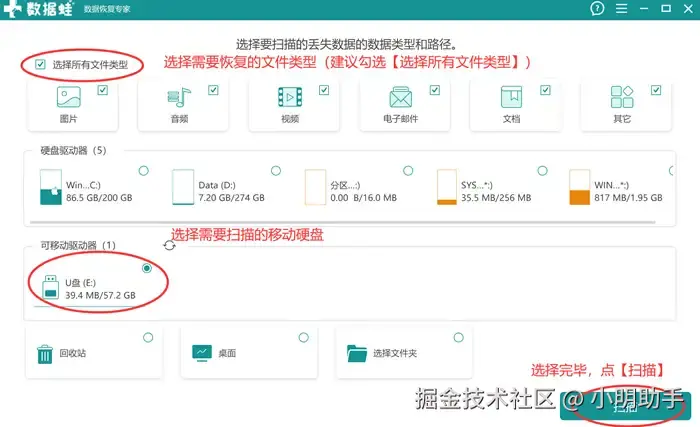Viewport: 700px width, 427px height.
Task: Click the 桌面 label
Action: pos(227,353)
